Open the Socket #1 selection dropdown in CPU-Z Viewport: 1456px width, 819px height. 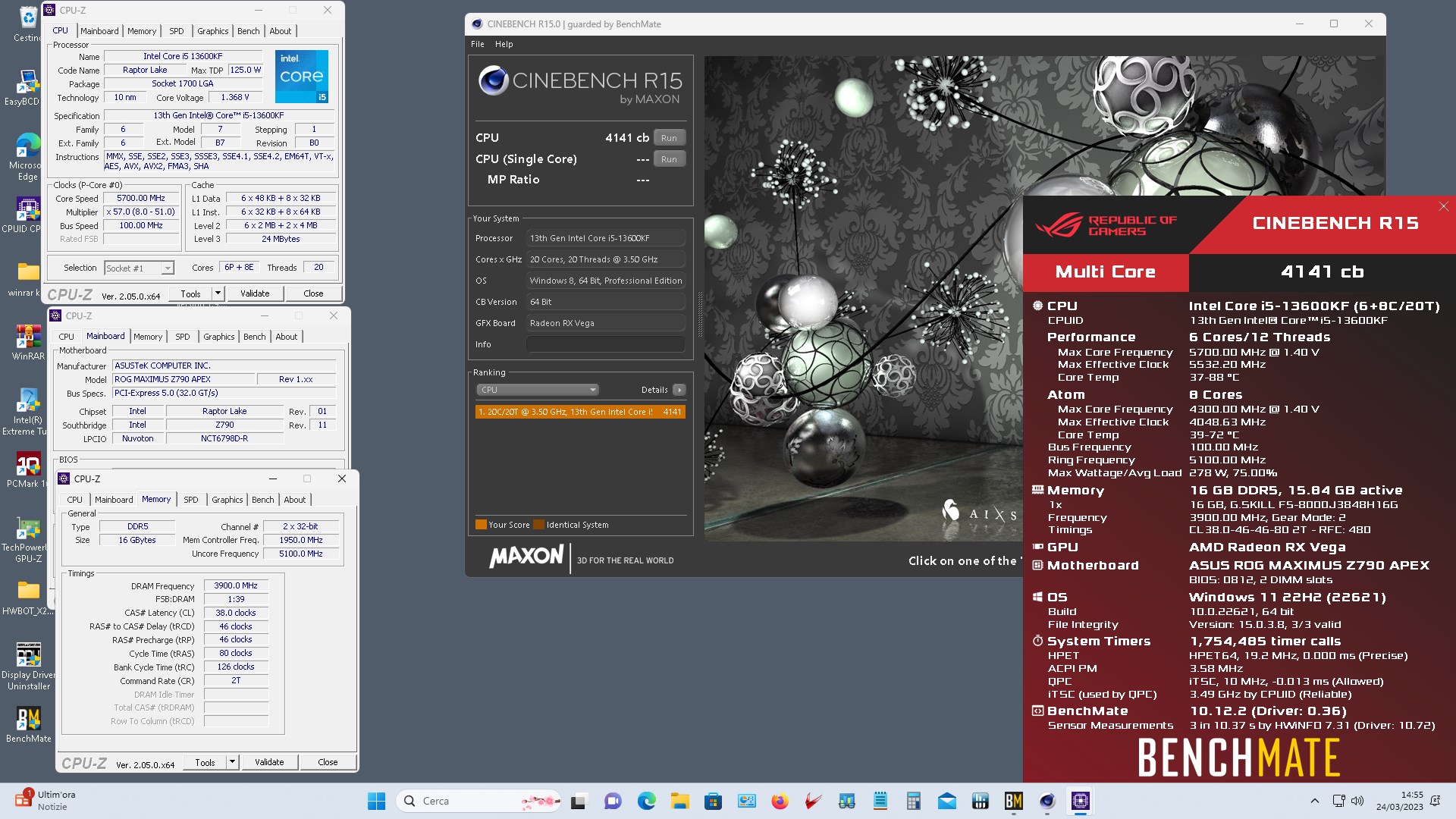pos(140,268)
